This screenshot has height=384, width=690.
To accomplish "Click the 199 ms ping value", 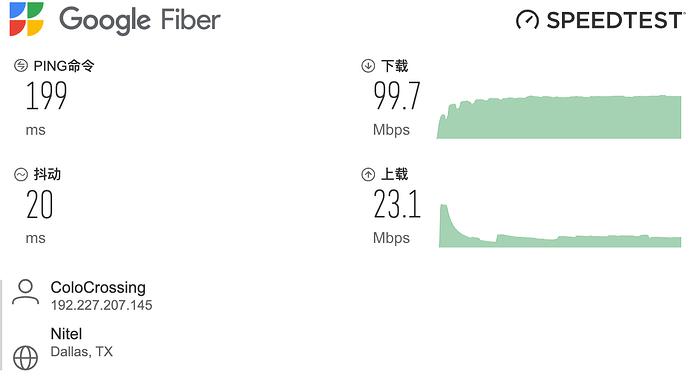I will [x=47, y=96].
